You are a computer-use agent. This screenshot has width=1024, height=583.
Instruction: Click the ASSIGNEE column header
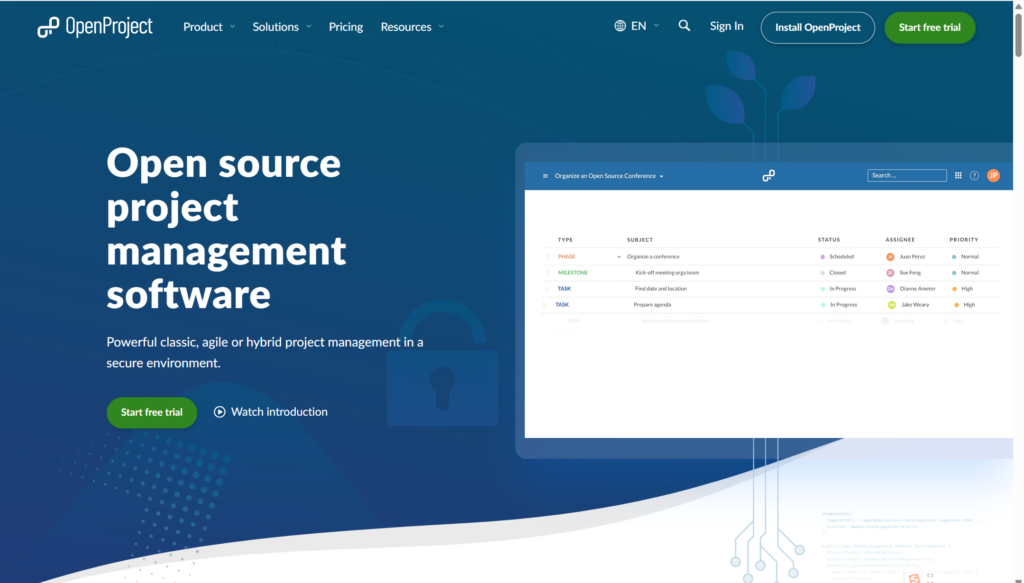[x=900, y=240]
